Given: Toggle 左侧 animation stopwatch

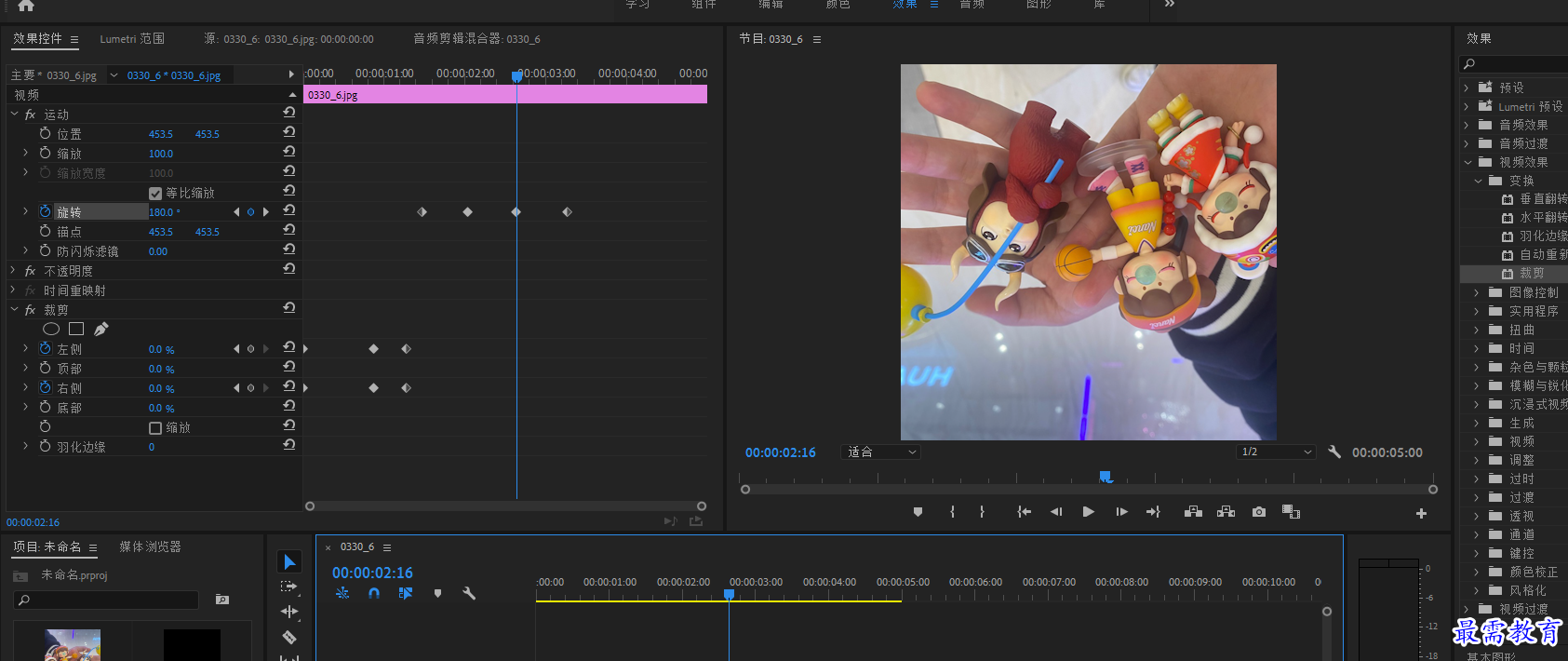Looking at the screenshot, I should click(x=46, y=348).
